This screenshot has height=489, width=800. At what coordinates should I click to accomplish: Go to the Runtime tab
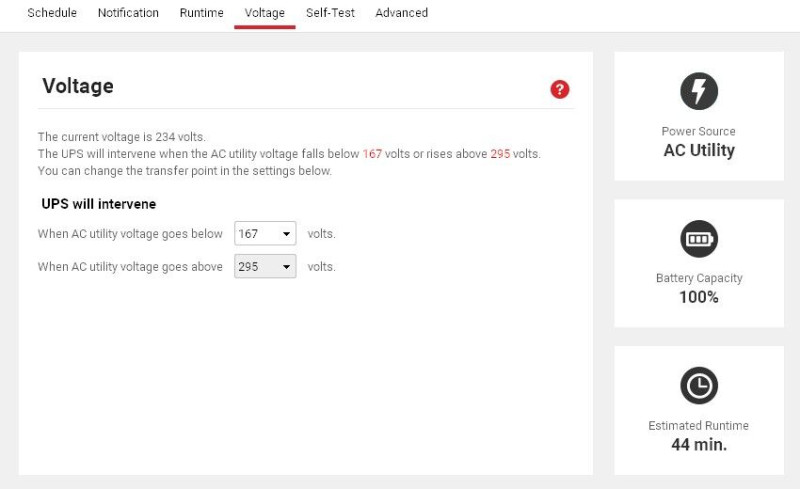(x=202, y=13)
